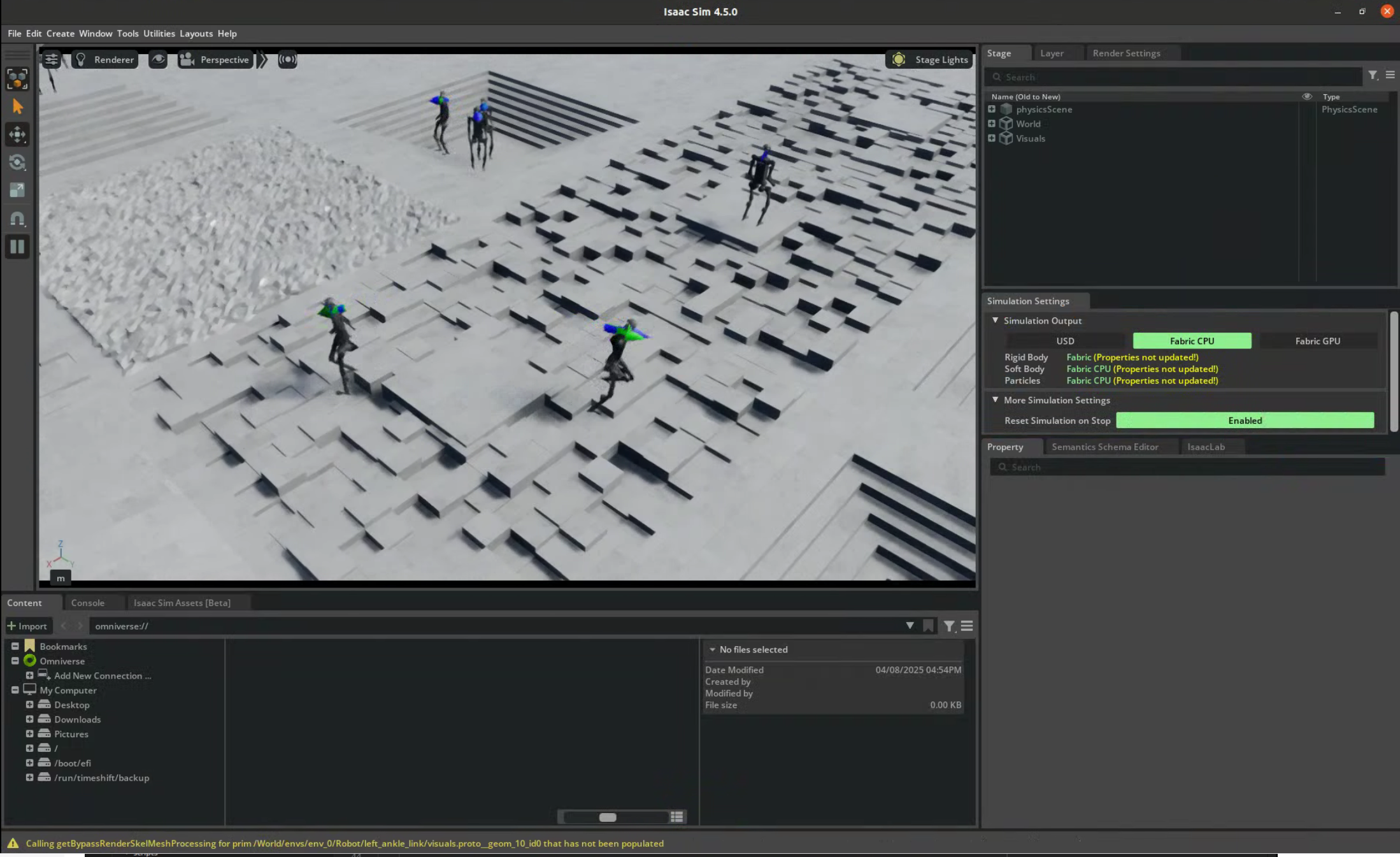The height and width of the screenshot is (857, 1400).
Task: Select the arrow selection tool
Action: point(17,106)
